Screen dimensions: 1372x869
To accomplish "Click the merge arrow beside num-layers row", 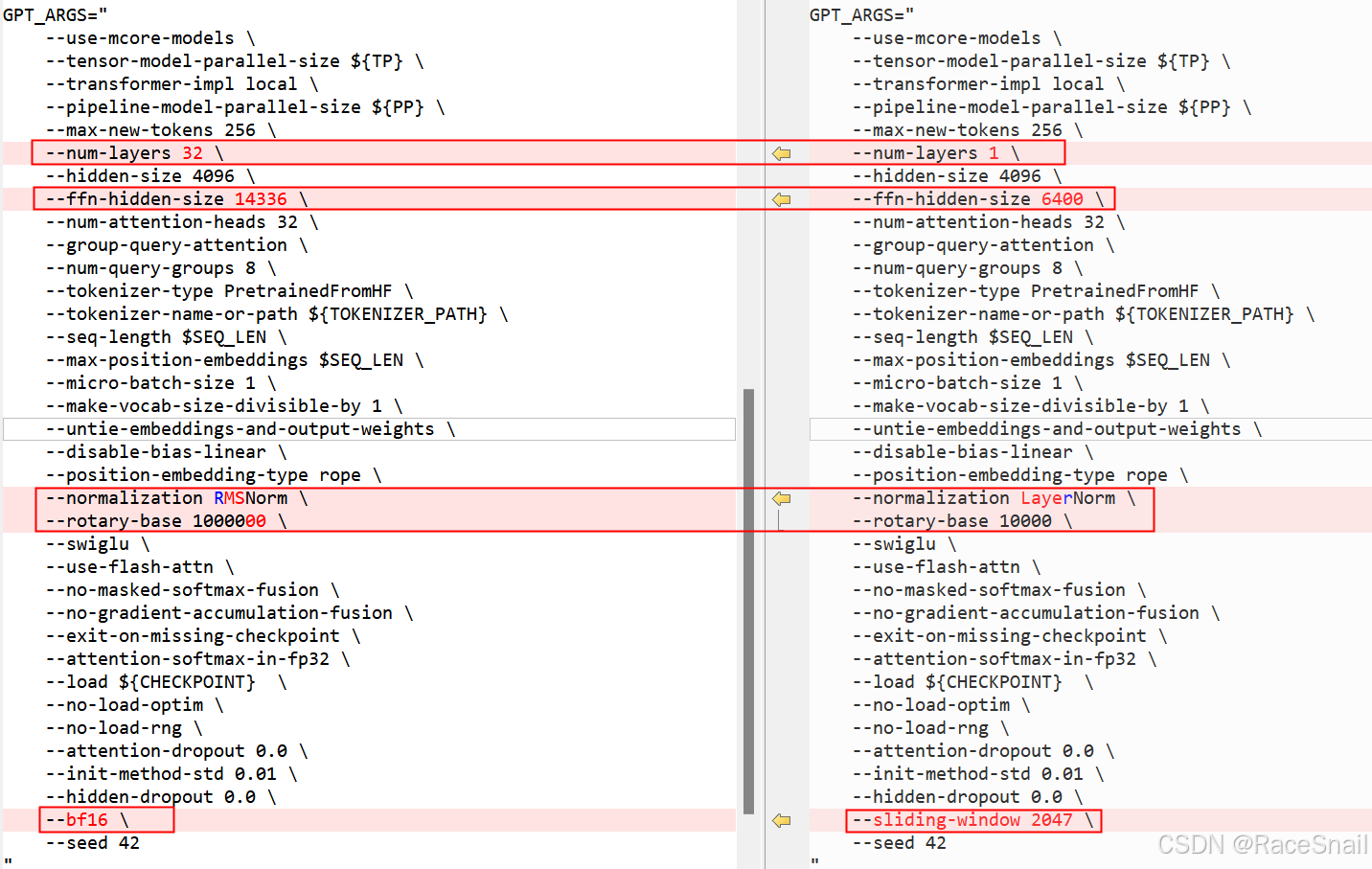I will pos(782,153).
